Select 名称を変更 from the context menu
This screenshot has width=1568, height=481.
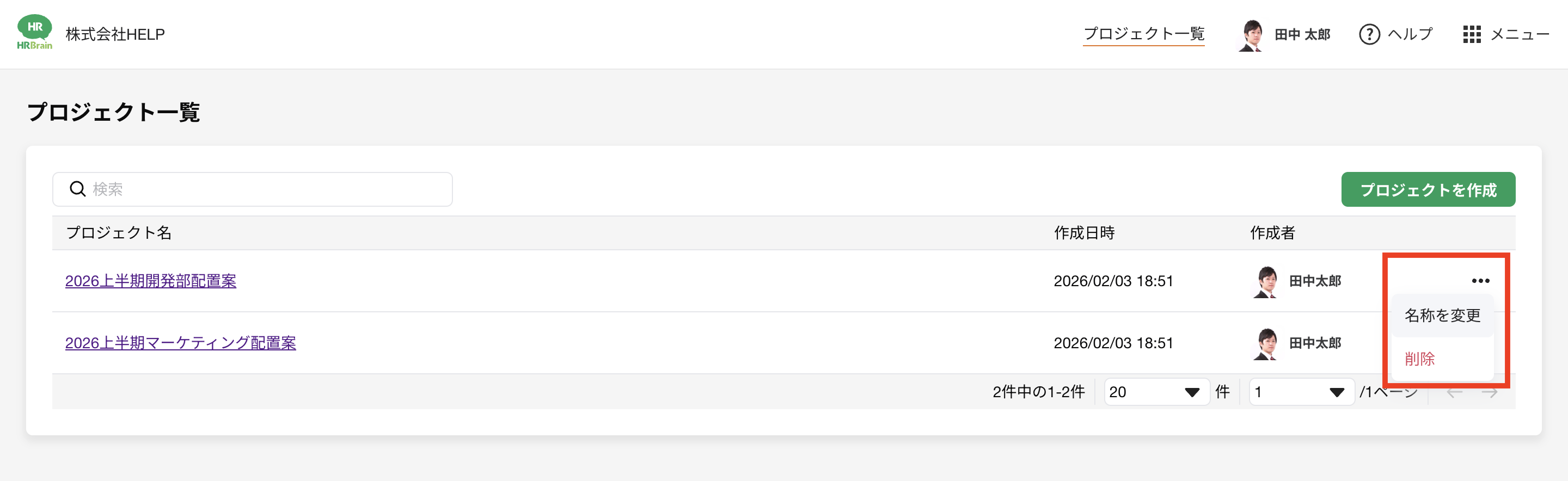pyautogui.click(x=1442, y=316)
